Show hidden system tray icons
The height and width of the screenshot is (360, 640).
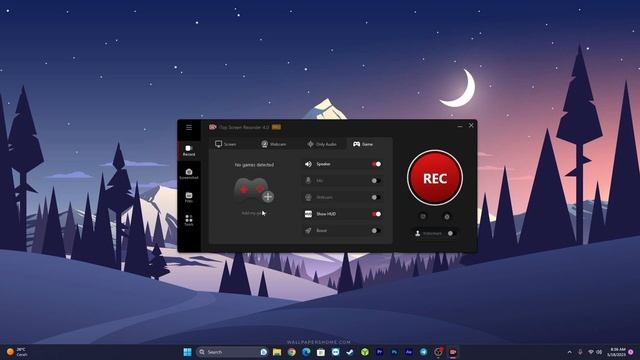569,352
